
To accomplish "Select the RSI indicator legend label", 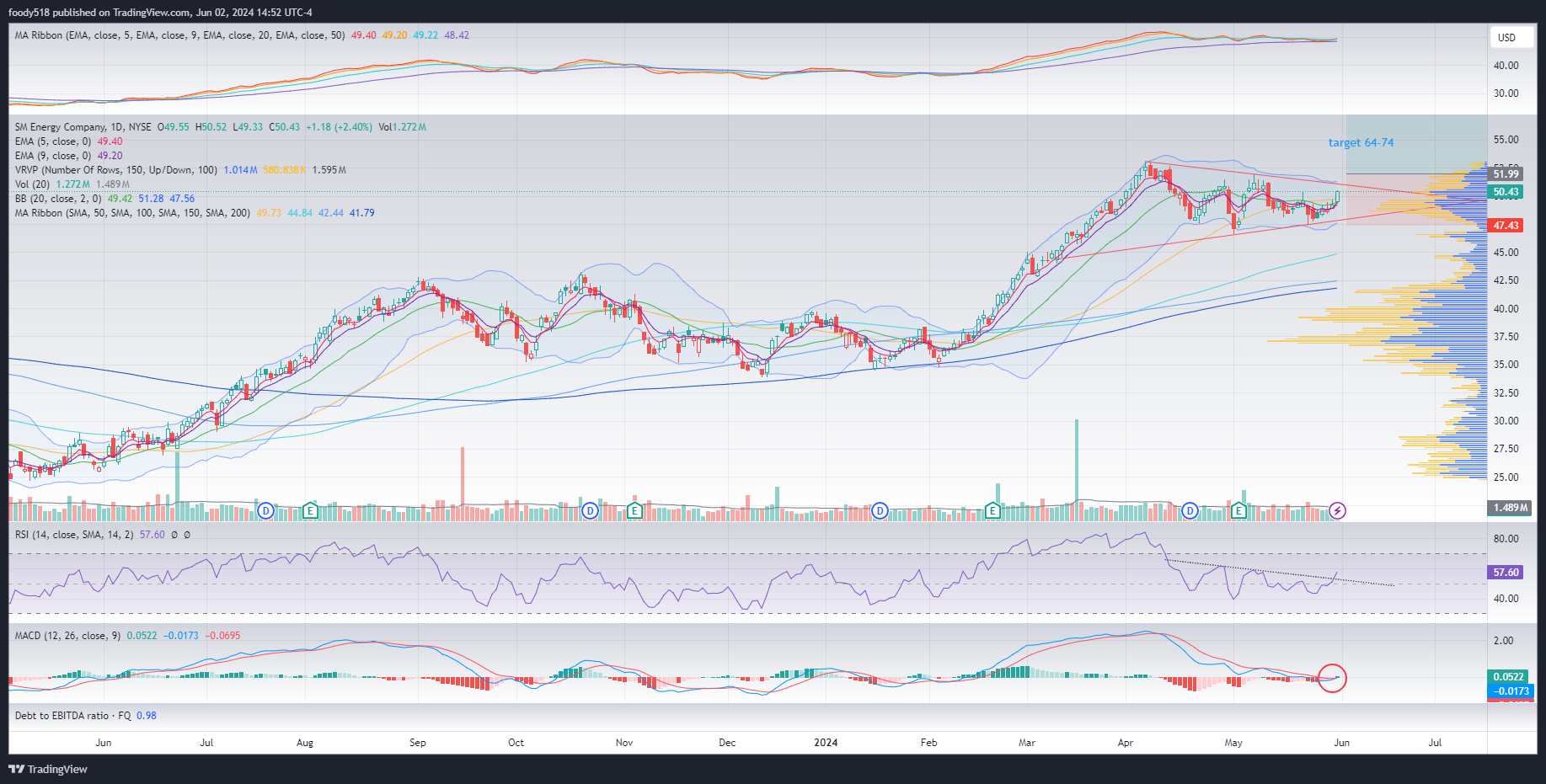I will (73, 535).
